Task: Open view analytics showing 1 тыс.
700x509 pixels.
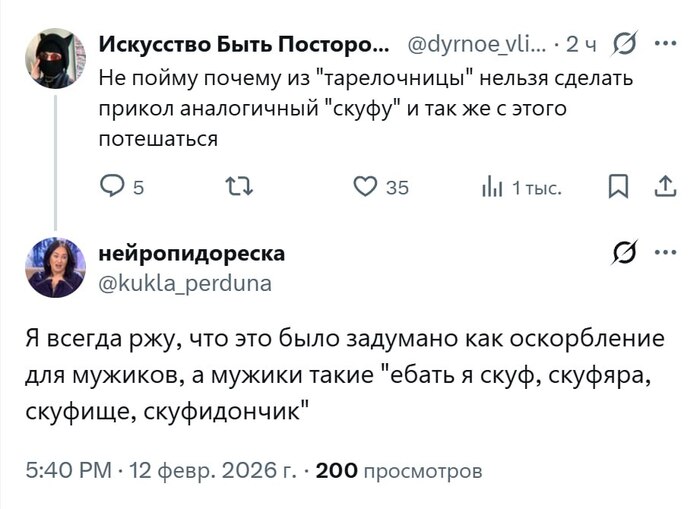Action: pos(493,187)
